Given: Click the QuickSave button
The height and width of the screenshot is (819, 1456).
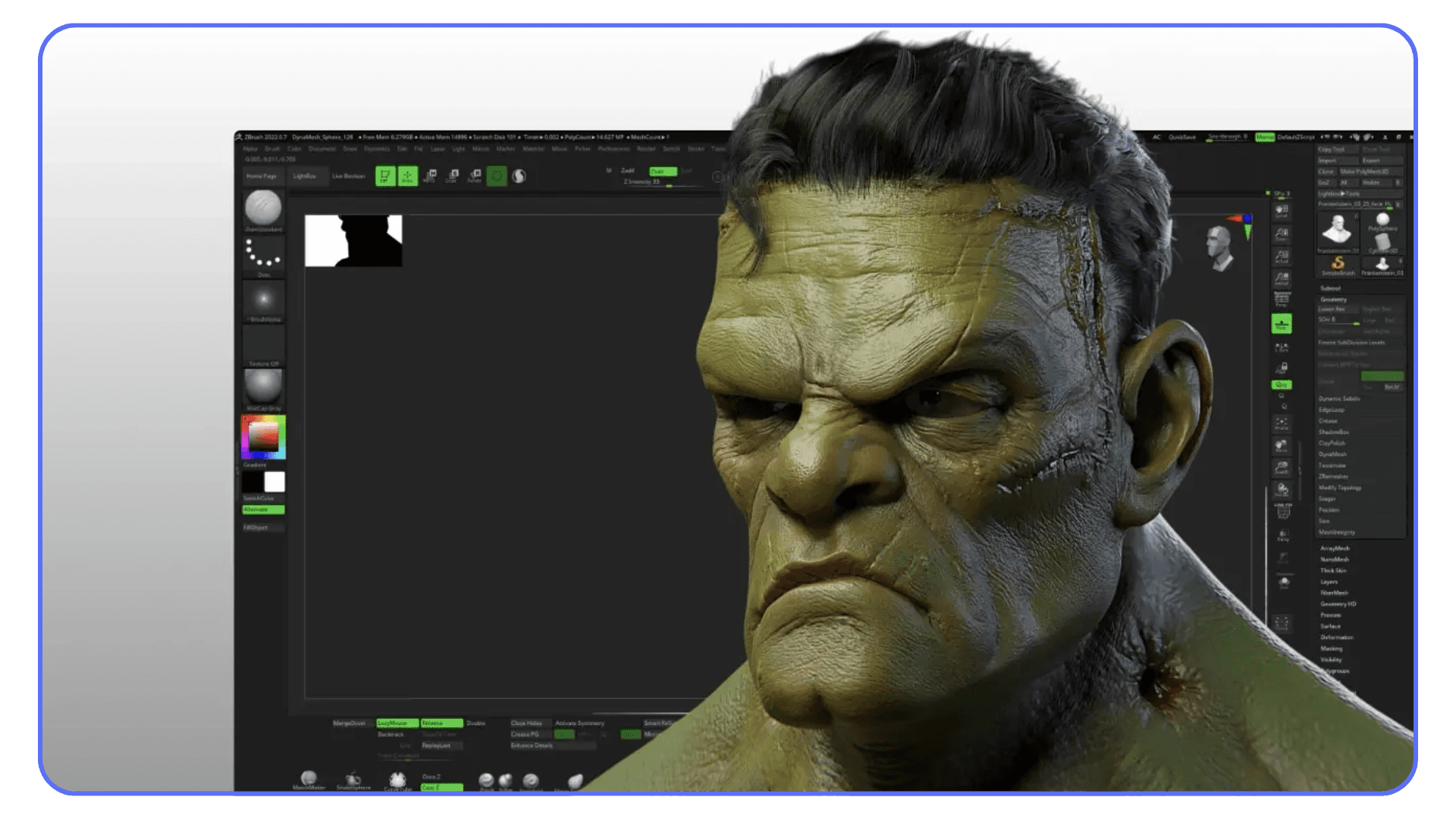Looking at the screenshot, I should click(x=1181, y=137).
